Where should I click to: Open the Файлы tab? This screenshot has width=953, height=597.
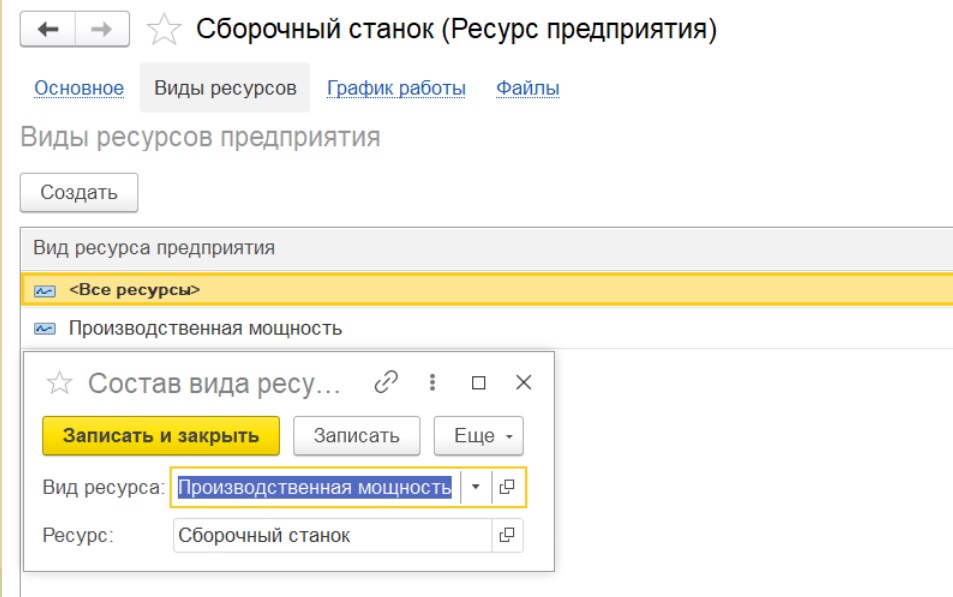(x=528, y=88)
